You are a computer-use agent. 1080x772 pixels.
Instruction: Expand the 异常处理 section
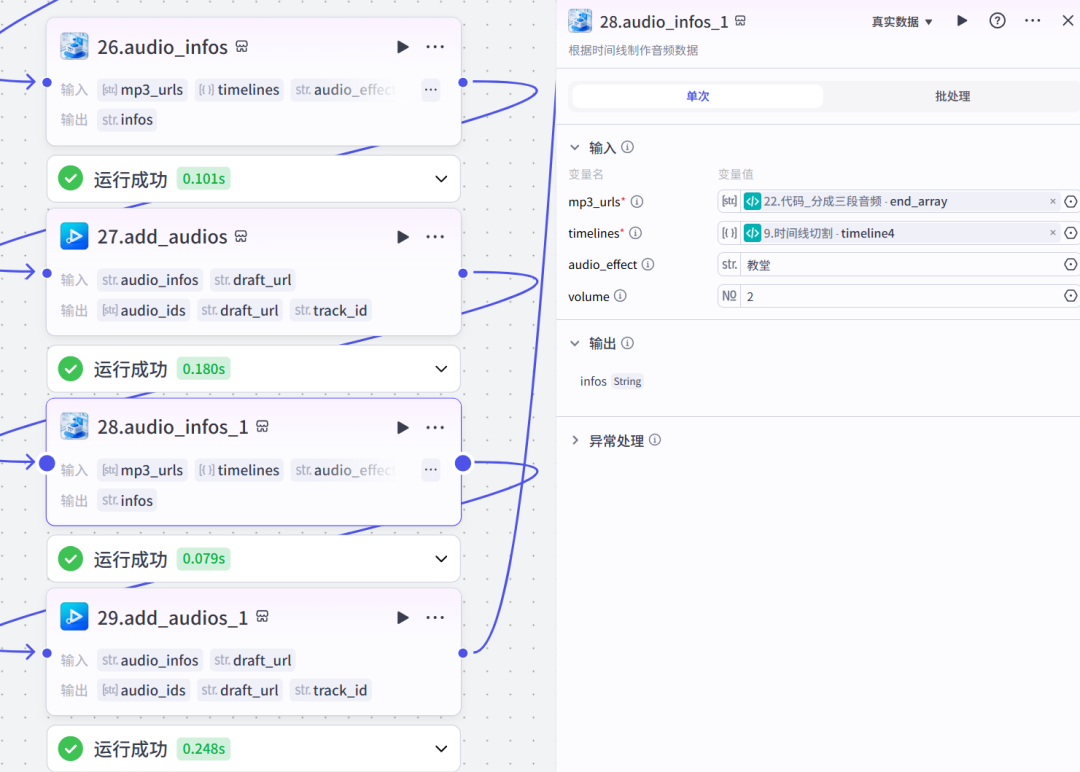click(x=575, y=441)
